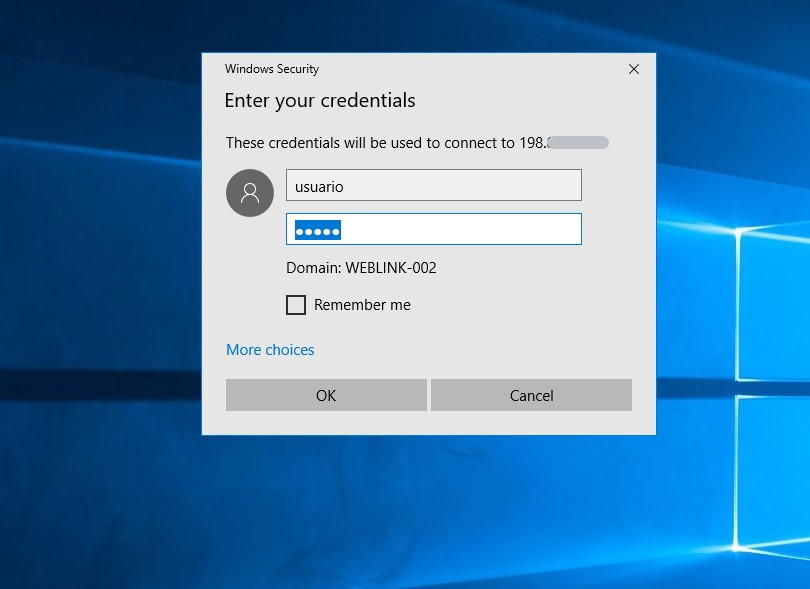
Task: Click the username field containing usuario
Action: point(433,186)
